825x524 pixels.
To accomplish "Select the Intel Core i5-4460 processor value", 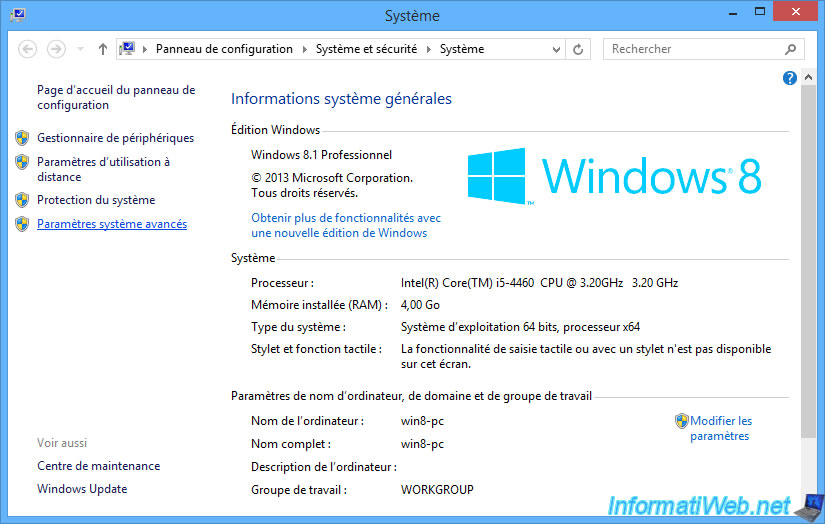I will (539, 283).
